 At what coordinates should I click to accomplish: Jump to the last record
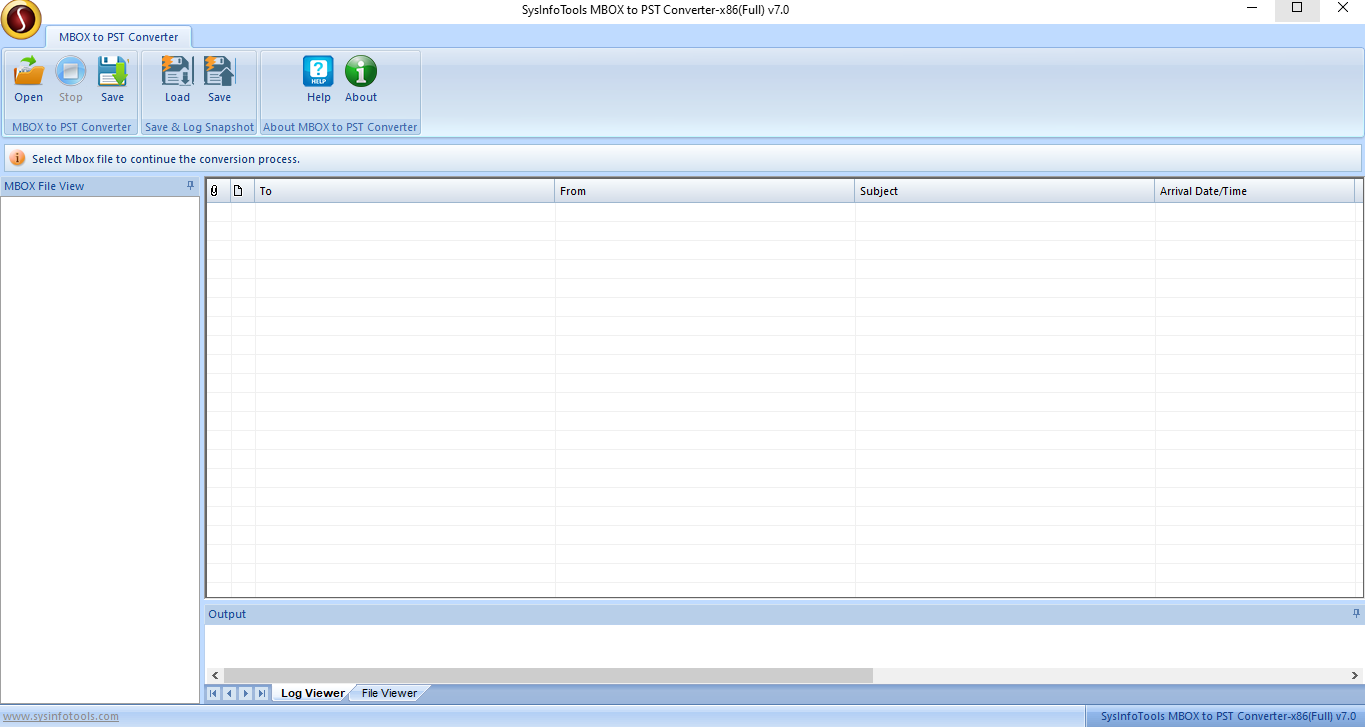tap(261, 693)
